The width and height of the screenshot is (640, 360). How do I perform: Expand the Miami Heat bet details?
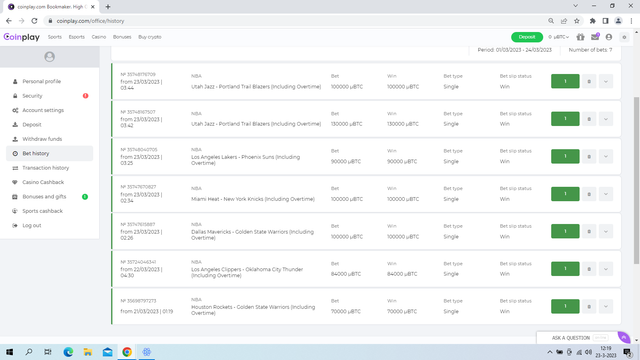coord(606,194)
